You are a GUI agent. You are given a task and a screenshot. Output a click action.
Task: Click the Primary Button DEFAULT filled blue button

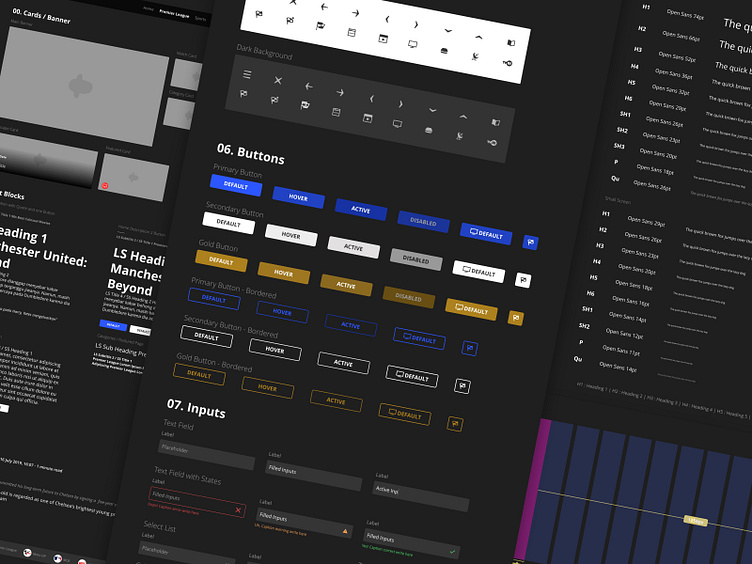(236, 185)
